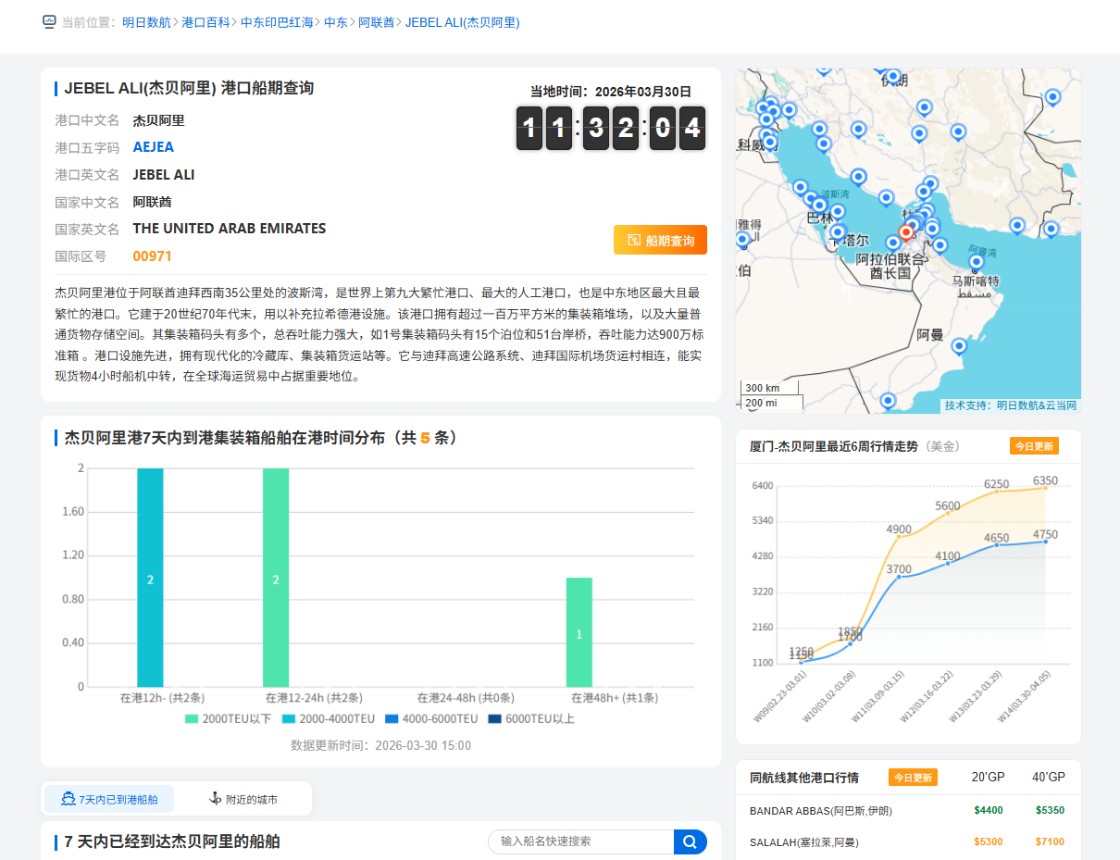Open the 中东印巴红海 breadcrumb link
The width and height of the screenshot is (1120, 860).
tap(276, 22)
